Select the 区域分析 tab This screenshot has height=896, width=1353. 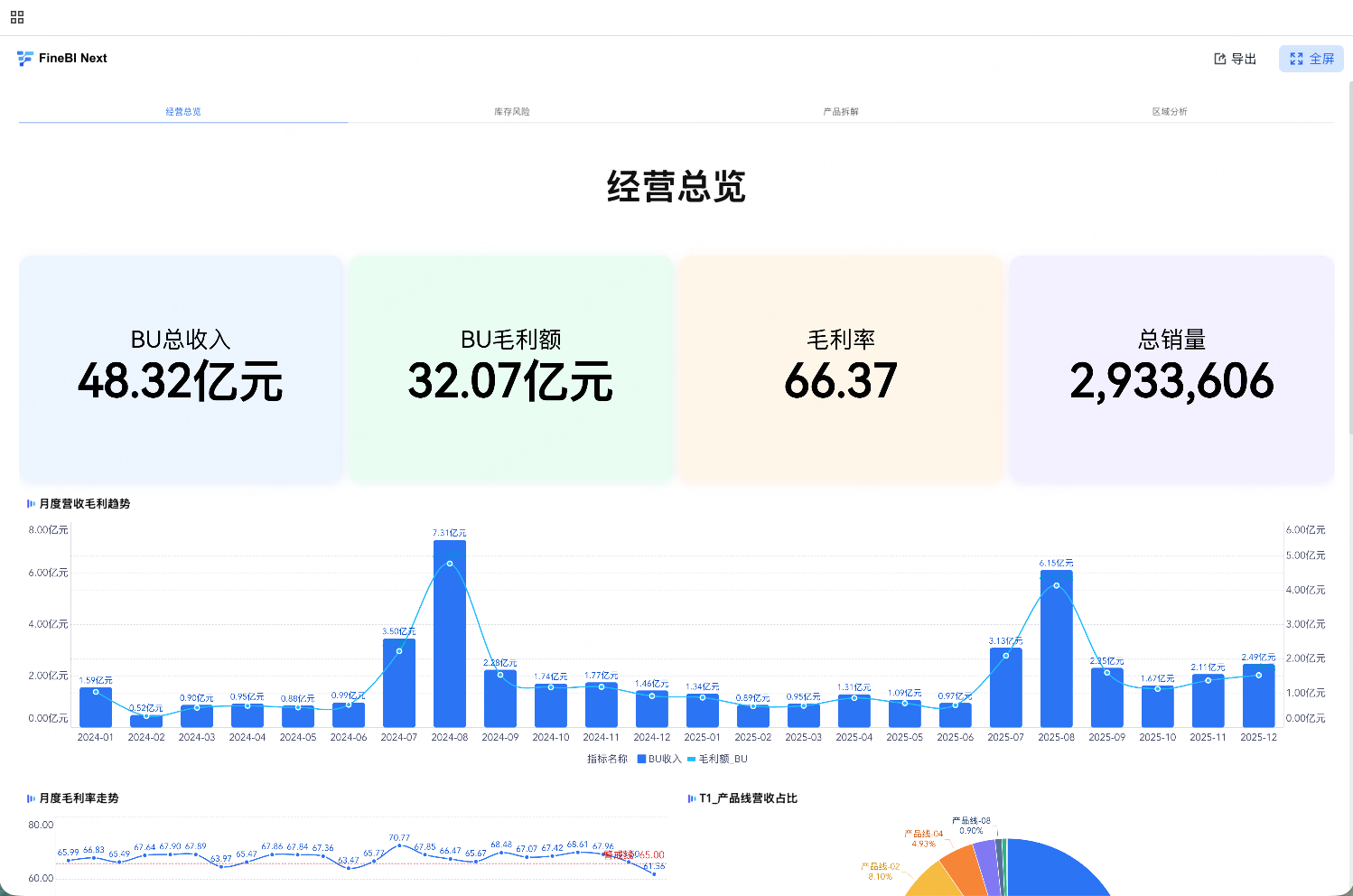[x=1170, y=111]
